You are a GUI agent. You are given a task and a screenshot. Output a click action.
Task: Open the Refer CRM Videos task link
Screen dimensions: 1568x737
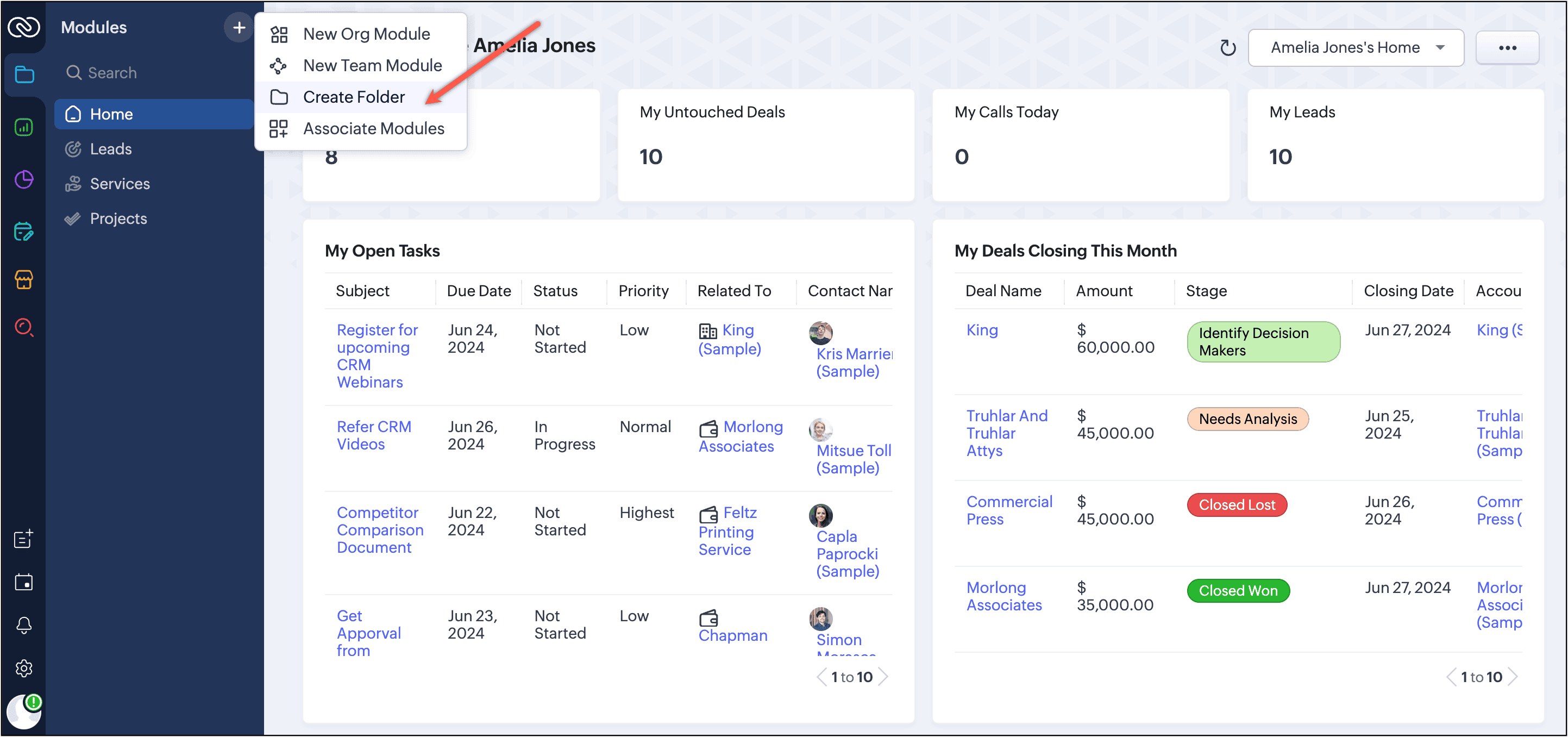pyautogui.click(x=373, y=435)
